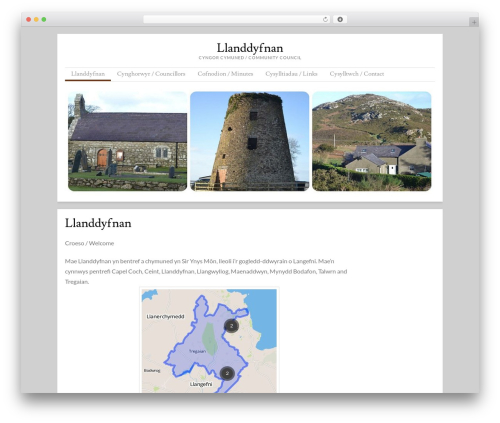Click the red close window dot

(29, 19)
